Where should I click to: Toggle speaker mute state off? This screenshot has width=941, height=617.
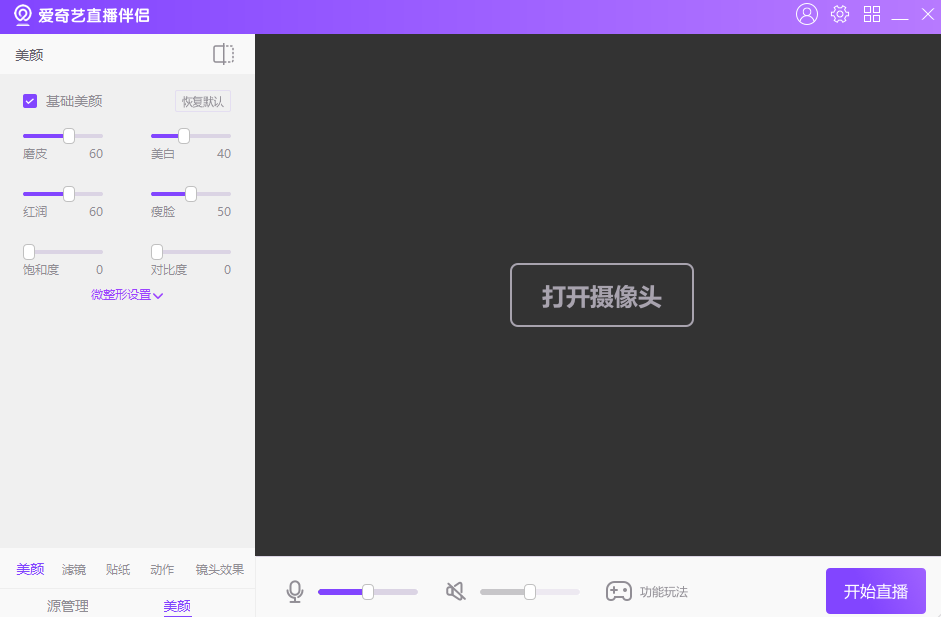click(455, 591)
